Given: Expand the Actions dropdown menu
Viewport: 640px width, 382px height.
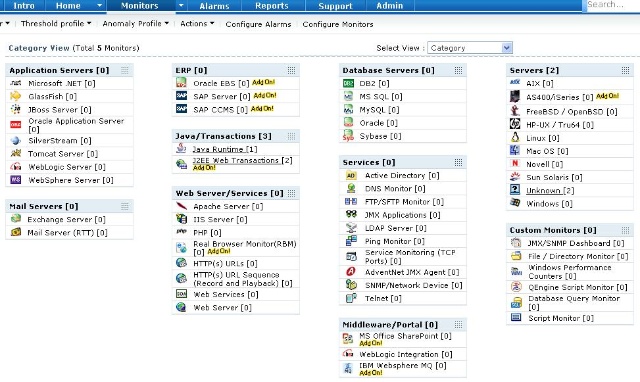Looking at the screenshot, I should coord(197,24).
